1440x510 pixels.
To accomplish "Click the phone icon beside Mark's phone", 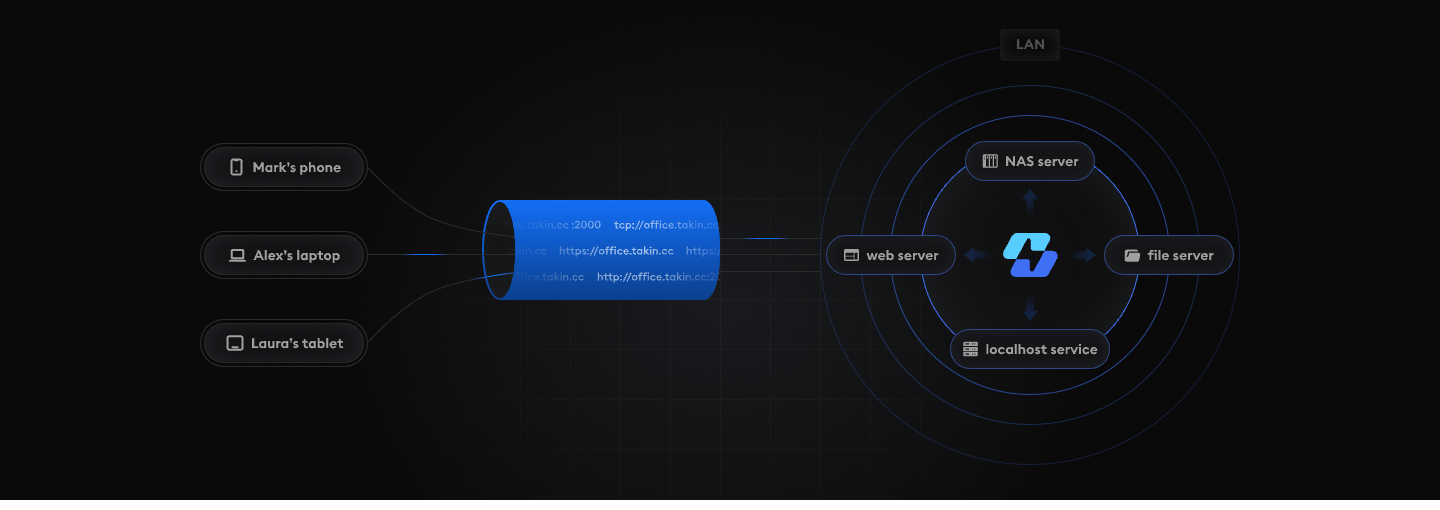I will [x=237, y=167].
